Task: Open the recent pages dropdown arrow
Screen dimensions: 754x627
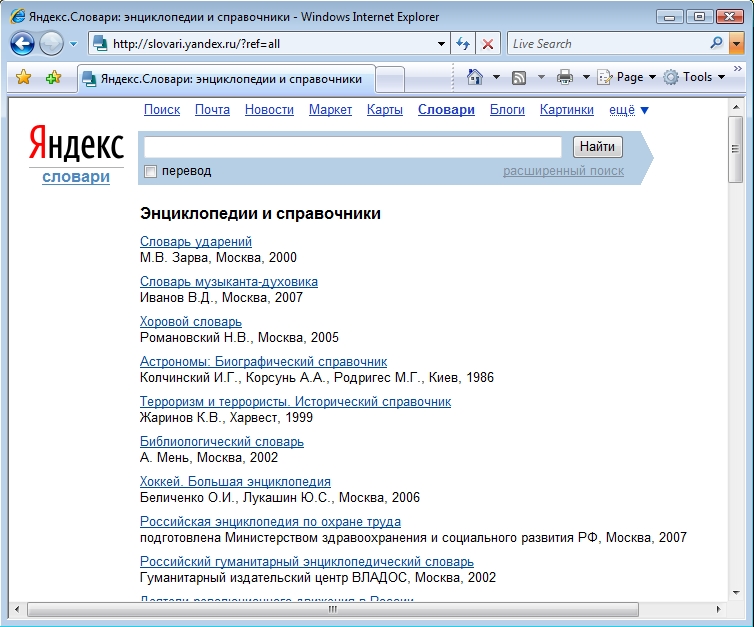Action: coord(73,44)
